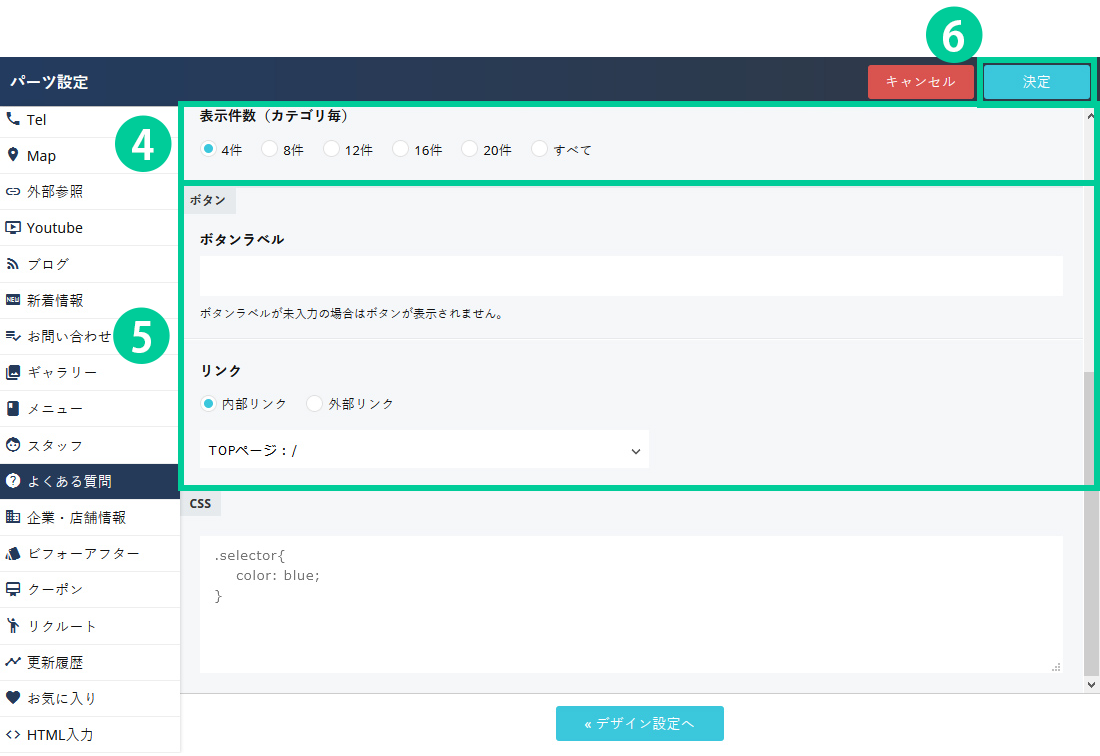Click the gallery image icon
1100x756 pixels.
click(13, 372)
